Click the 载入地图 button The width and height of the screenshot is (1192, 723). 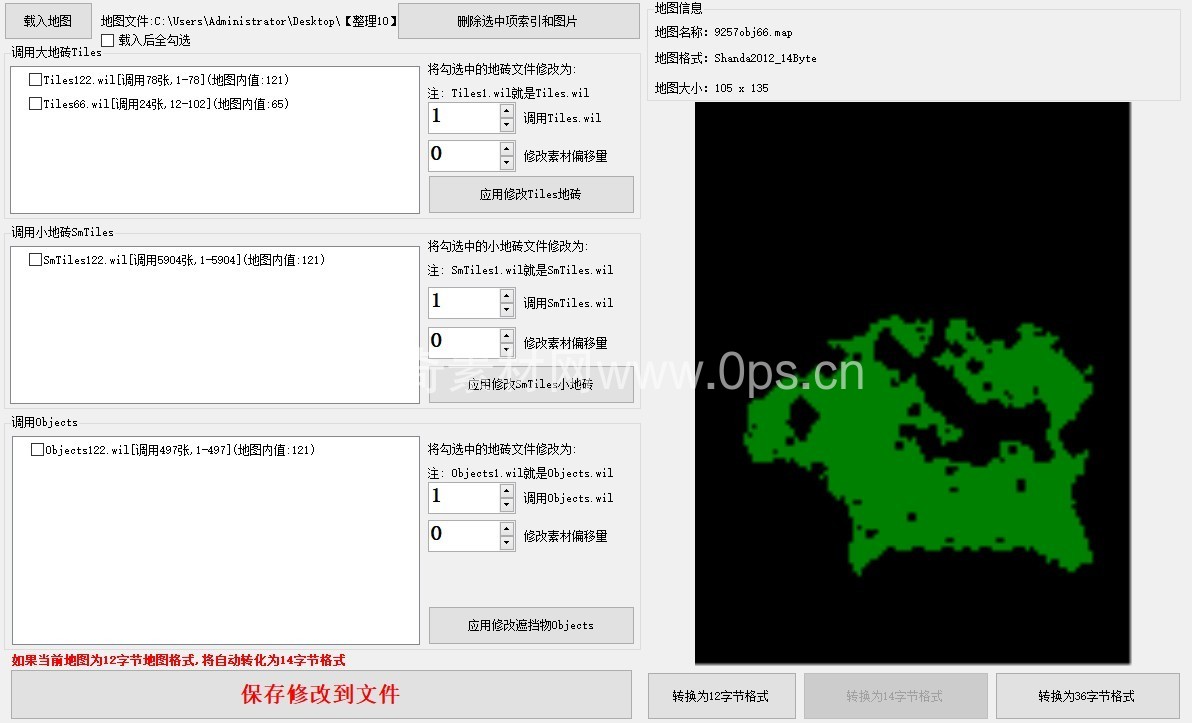click(48, 20)
